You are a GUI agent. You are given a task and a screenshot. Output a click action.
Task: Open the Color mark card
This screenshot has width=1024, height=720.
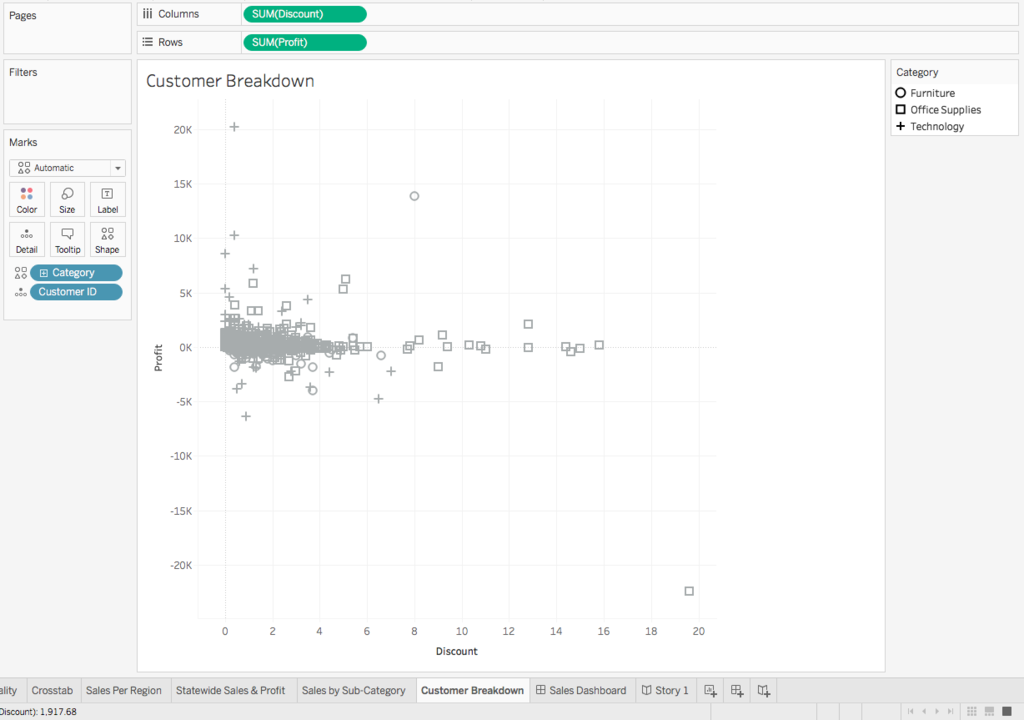tap(27, 199)
